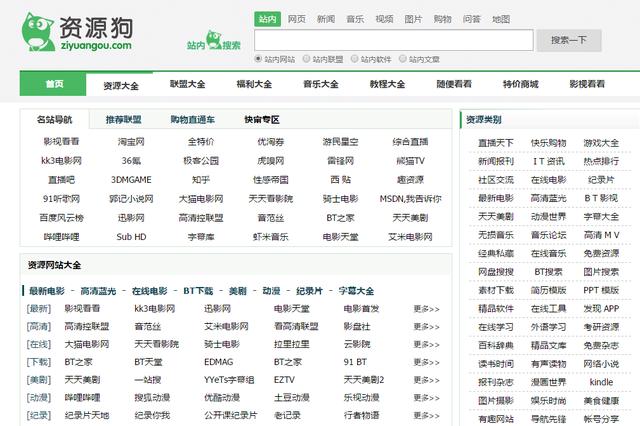
Task: Switch to the 音乐 search tab
Action: tap(355, 19)
